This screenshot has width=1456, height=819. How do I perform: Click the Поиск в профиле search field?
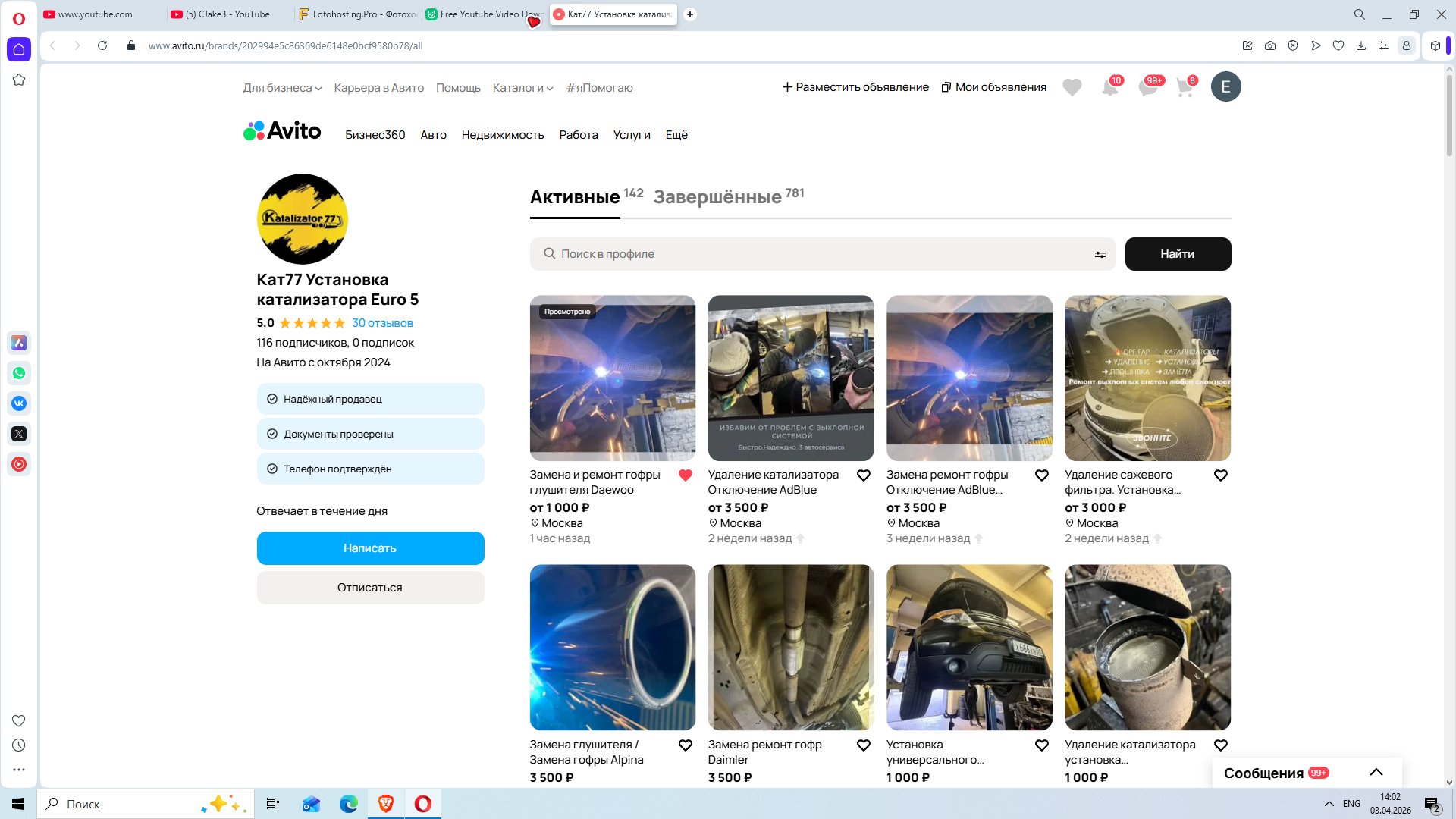coord(819,254)
